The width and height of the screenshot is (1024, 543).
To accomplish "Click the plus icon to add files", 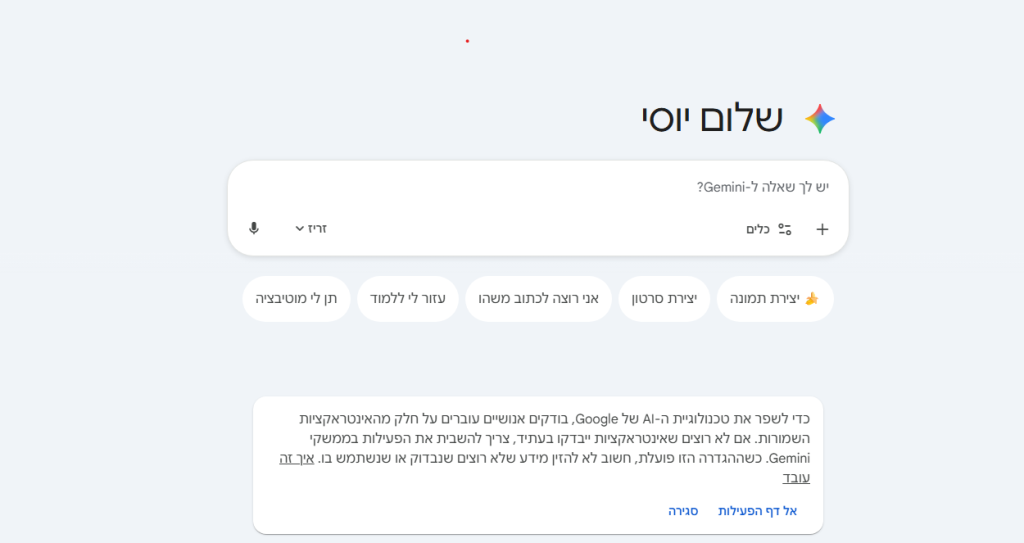I will [x=822, y=229].
